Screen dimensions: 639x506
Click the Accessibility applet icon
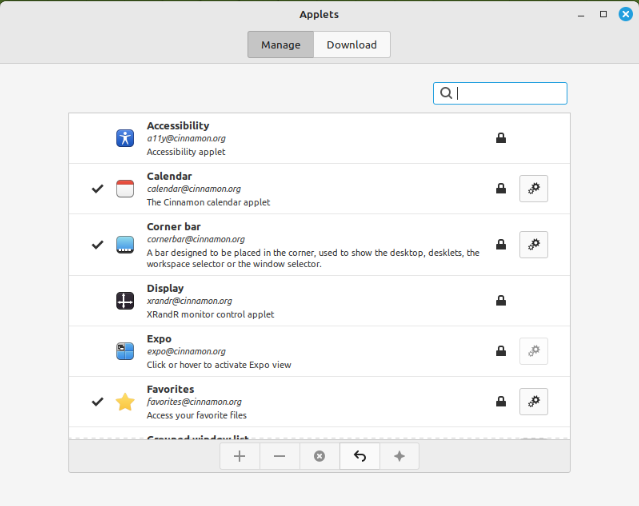point(125,138)
